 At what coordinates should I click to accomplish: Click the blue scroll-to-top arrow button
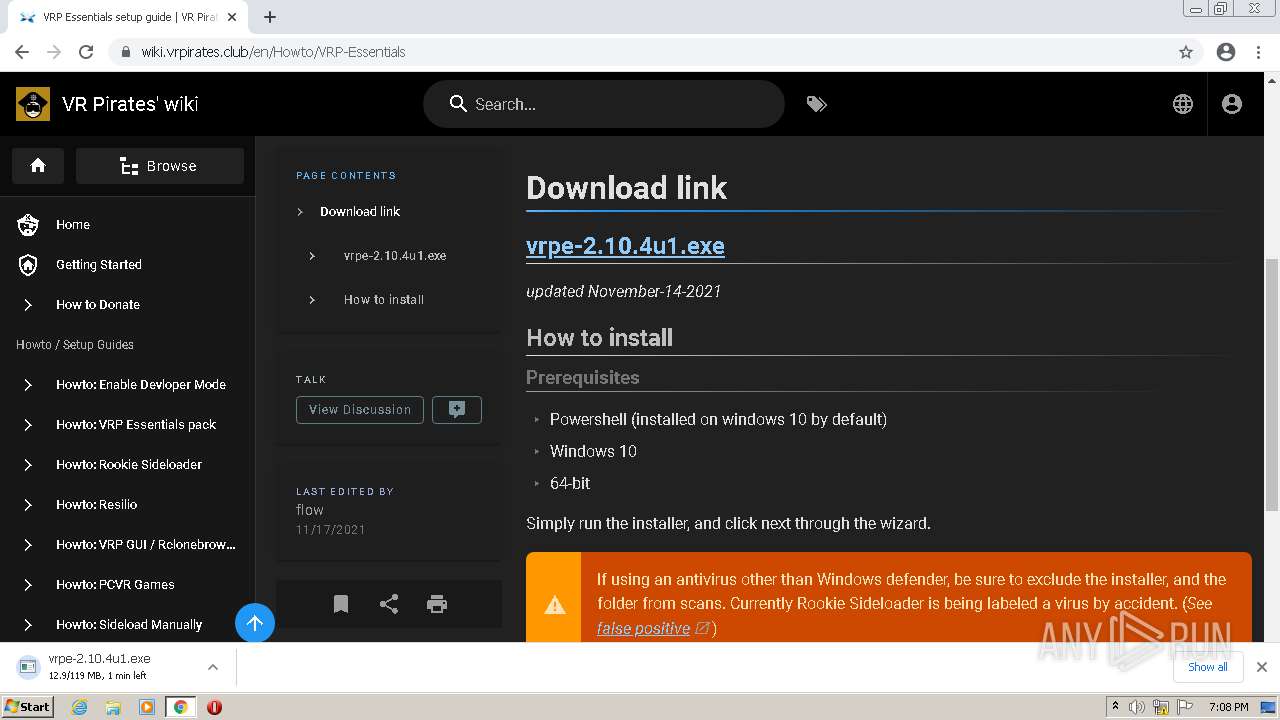pyautogui.click(x=255, y=624)
